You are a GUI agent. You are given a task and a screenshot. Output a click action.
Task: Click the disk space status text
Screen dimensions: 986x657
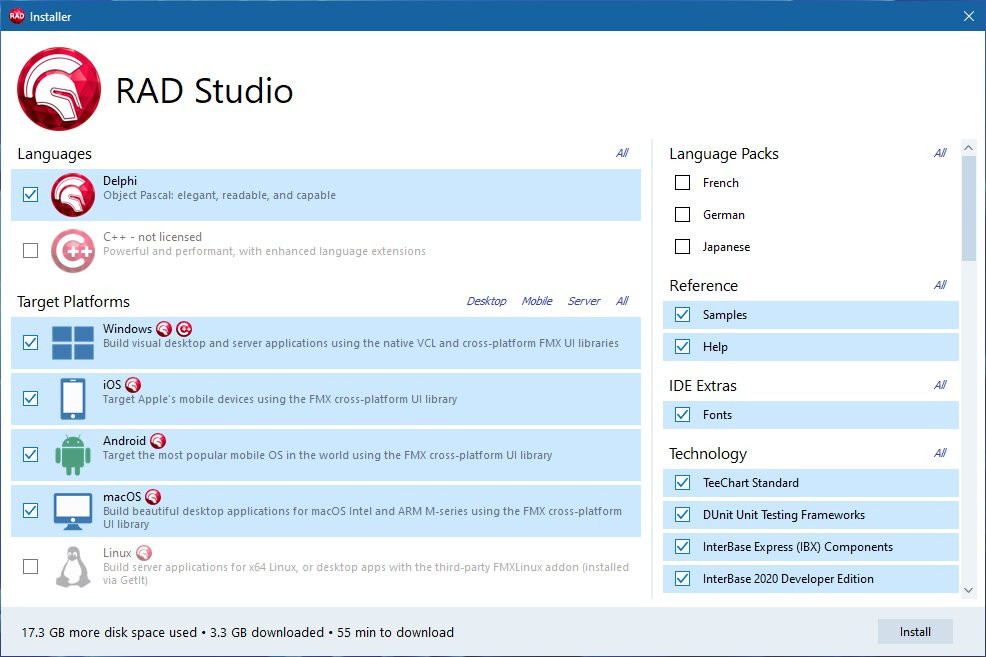coord(238,632)
